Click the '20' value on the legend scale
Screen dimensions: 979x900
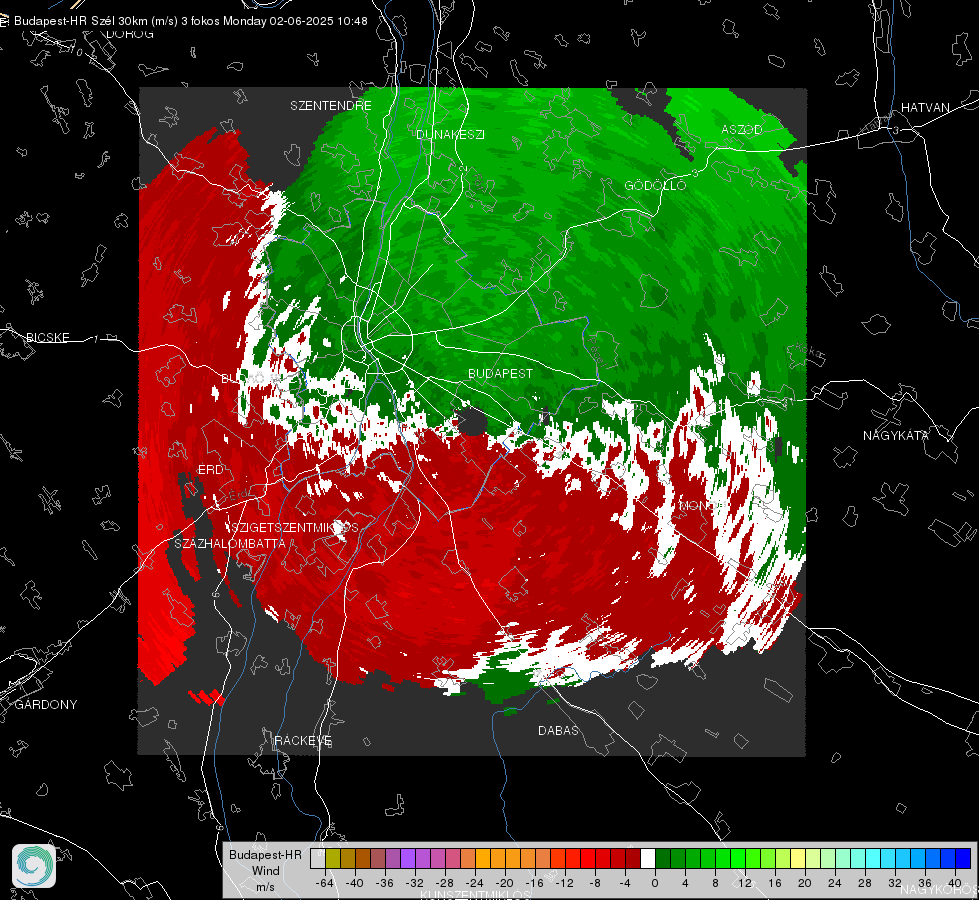coord(805,883)
